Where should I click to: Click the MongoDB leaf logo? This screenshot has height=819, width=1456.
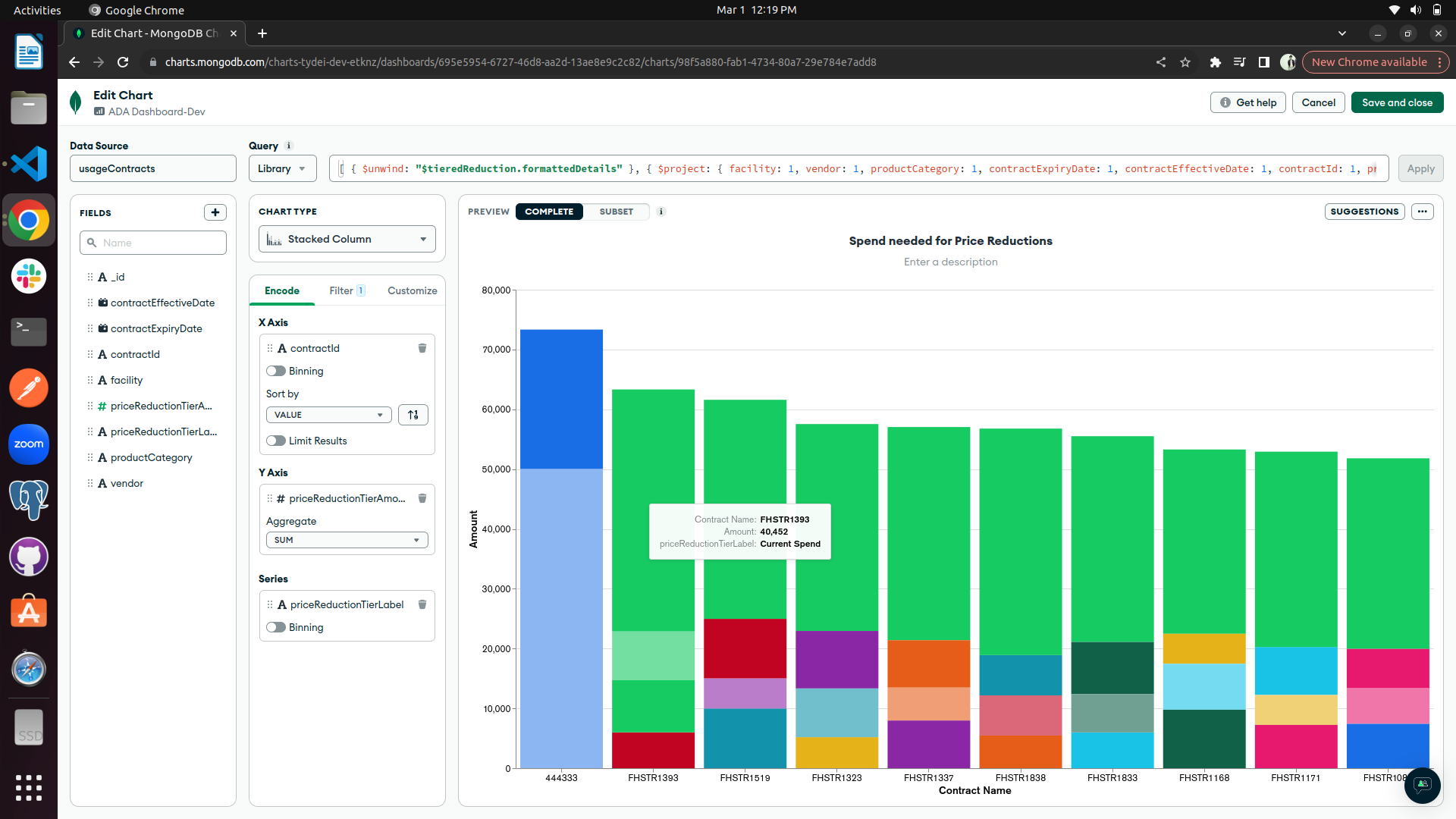tap(75, 102)
